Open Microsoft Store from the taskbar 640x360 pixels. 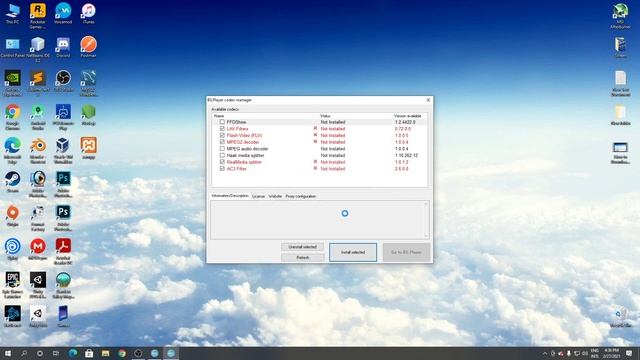(x=89, y=353)
